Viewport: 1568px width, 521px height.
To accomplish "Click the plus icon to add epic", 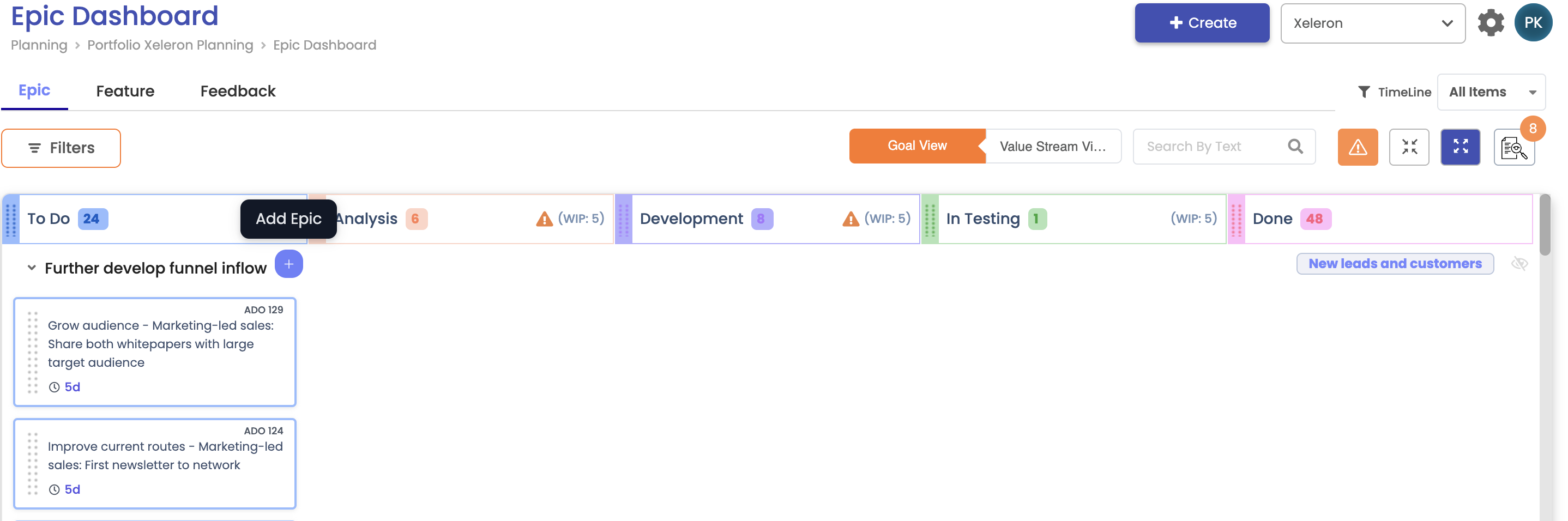I will click(x=288, y=264).
